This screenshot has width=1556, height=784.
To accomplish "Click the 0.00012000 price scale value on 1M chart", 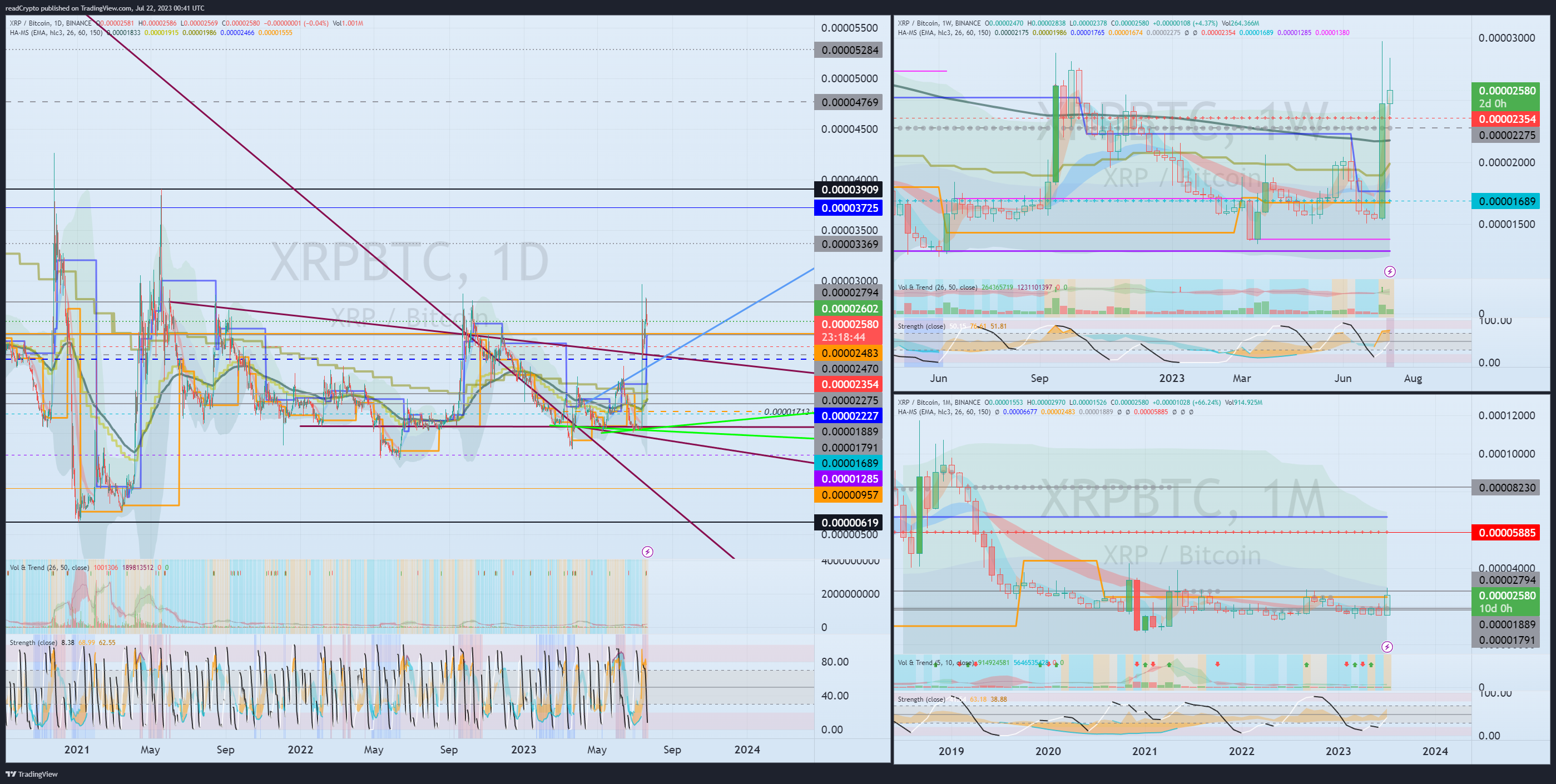I will [1507, 415].
